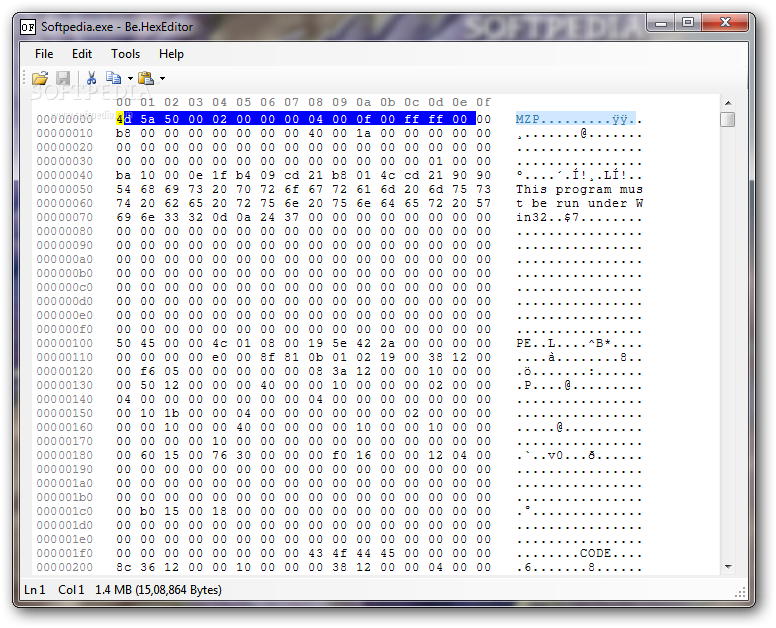Click the status bar resize grip
The image size is (776, 628).
740,592
